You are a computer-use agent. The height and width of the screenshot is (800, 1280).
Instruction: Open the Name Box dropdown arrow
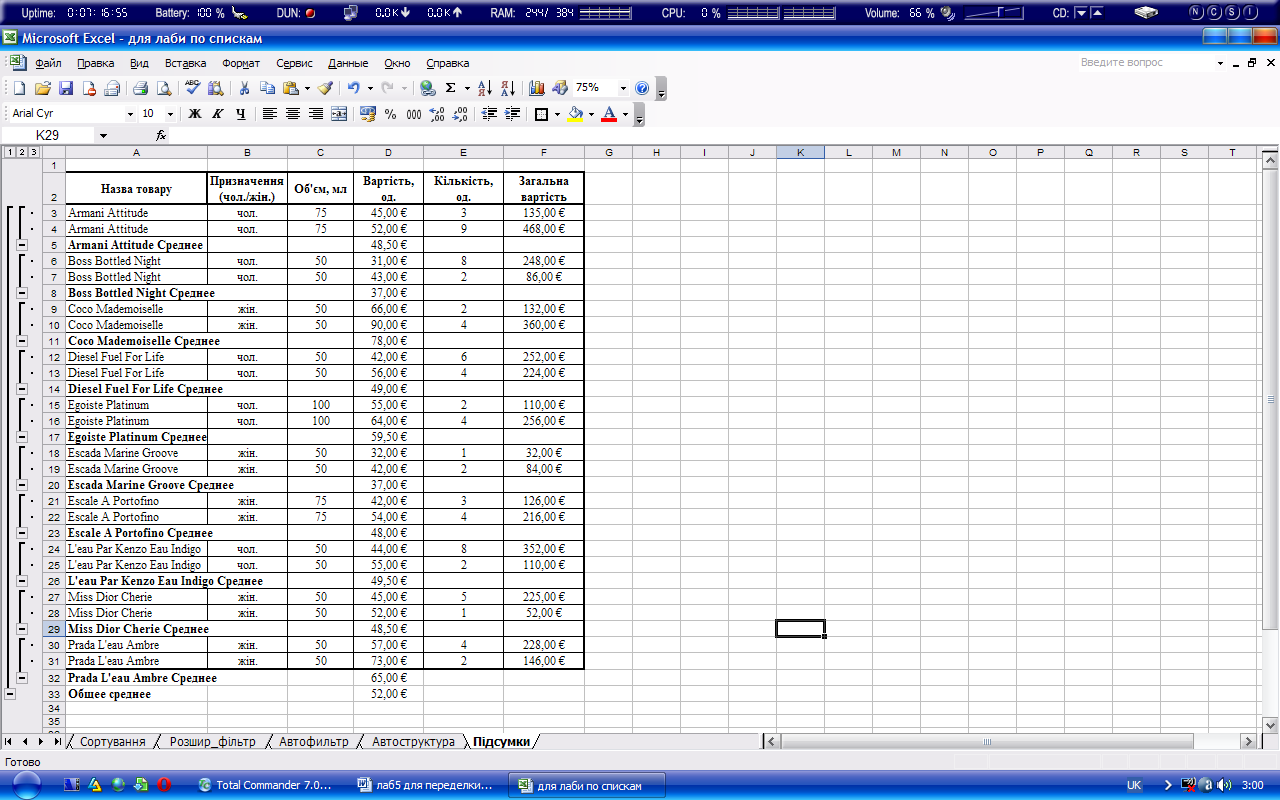pos(102,135)
